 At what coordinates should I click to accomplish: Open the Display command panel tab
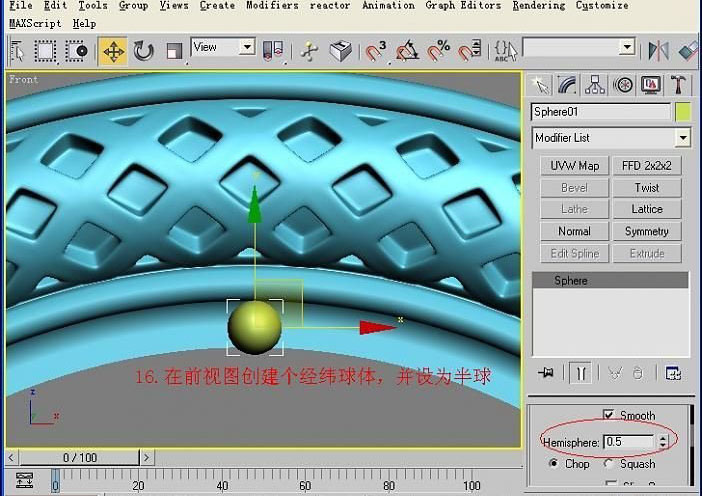(x=651, y=85)
